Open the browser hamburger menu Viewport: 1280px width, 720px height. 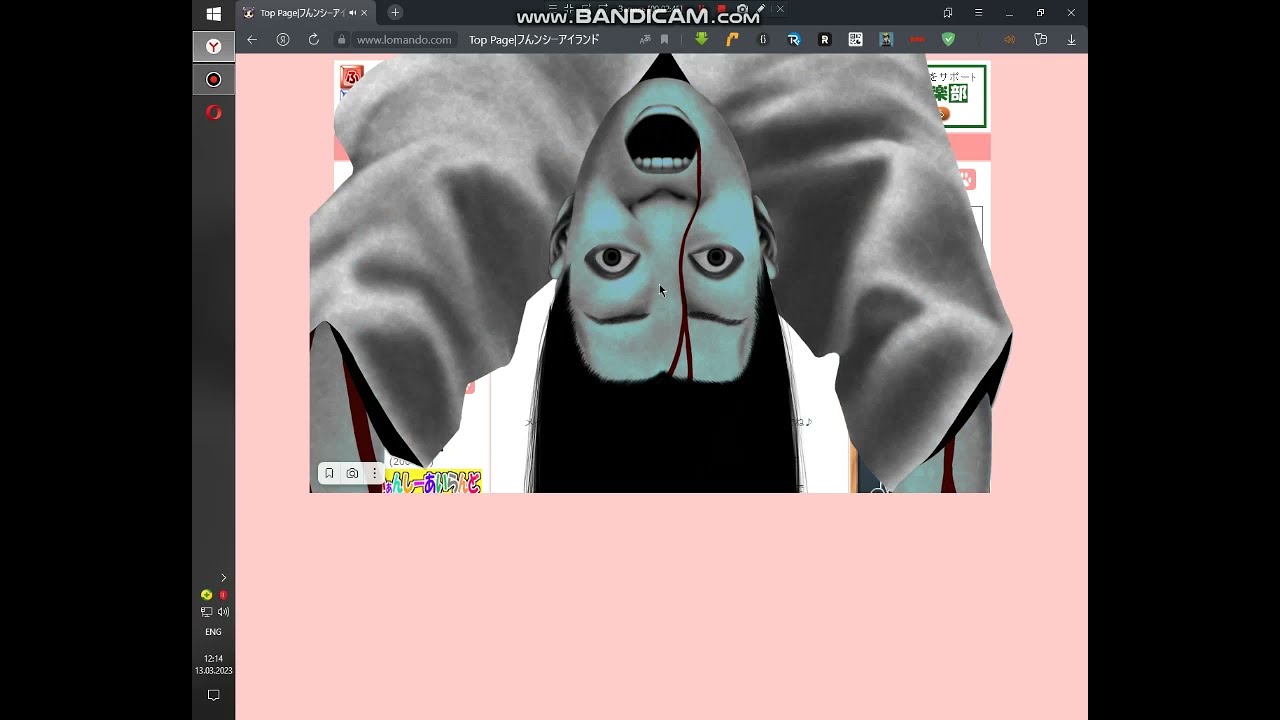pyautogui.click(x=979, y=13)
